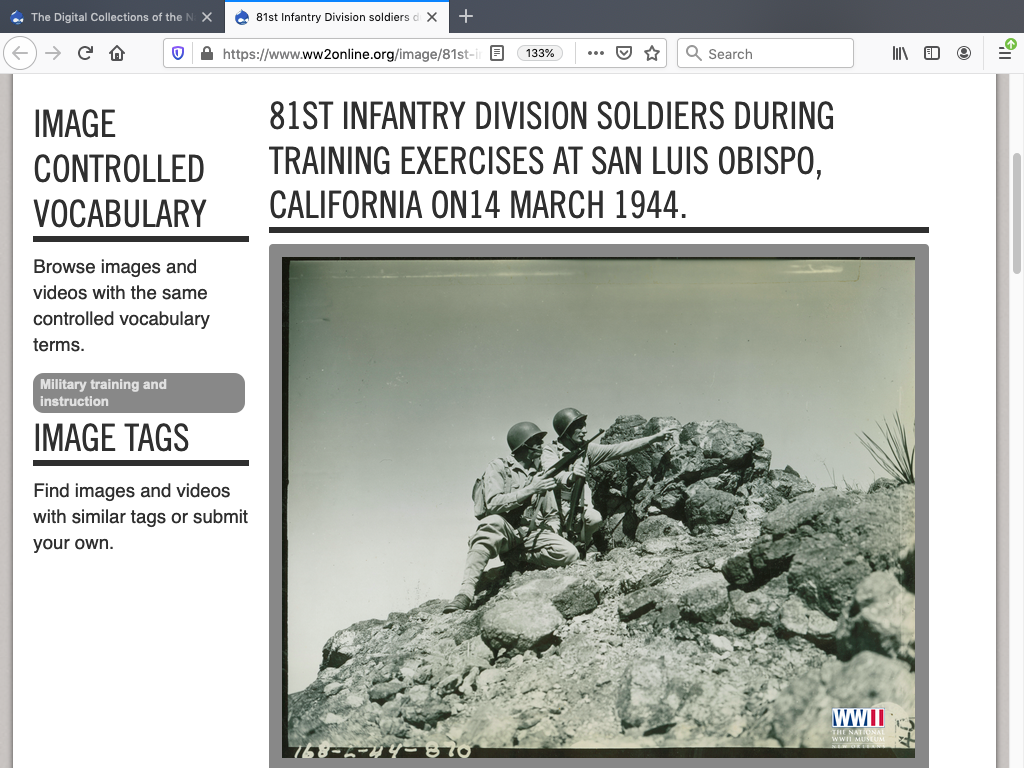Viewport: 1024px width, 768px height.
Task: Save this page to Pocket
Action: (x=623, y=54)
